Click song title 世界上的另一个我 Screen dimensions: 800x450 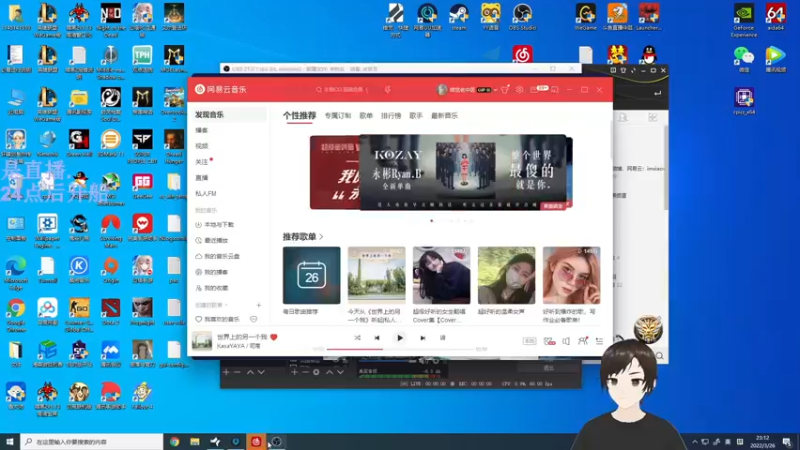tap(242, 337)
